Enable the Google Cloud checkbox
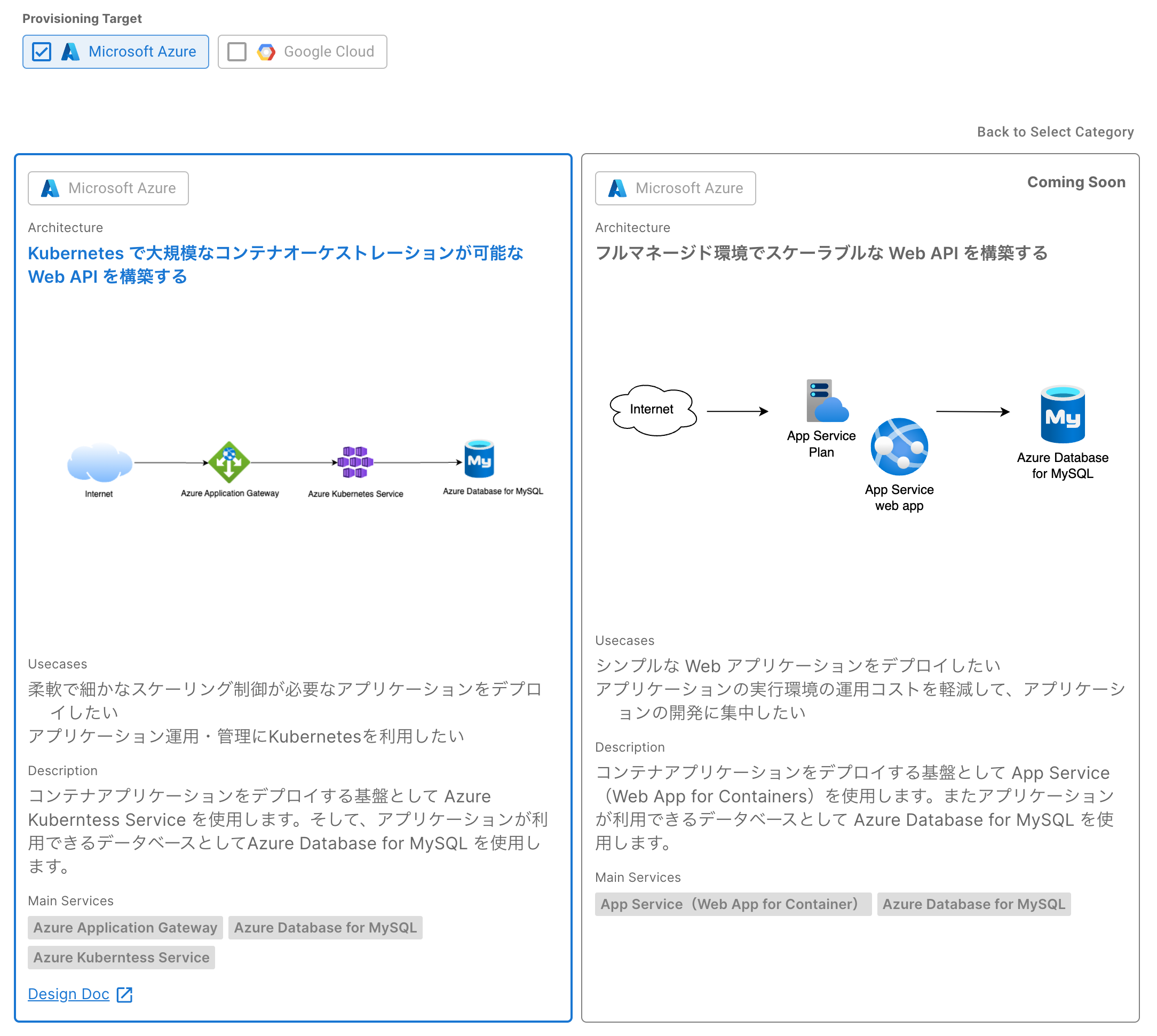1157x1036 pixels. [x=237, y=52]
